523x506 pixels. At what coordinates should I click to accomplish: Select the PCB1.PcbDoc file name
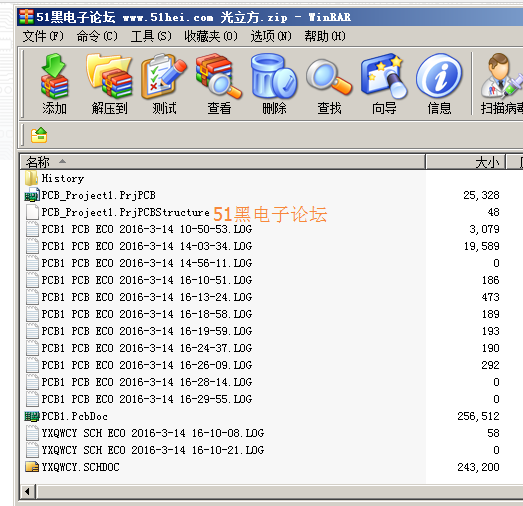coord(74,416)
